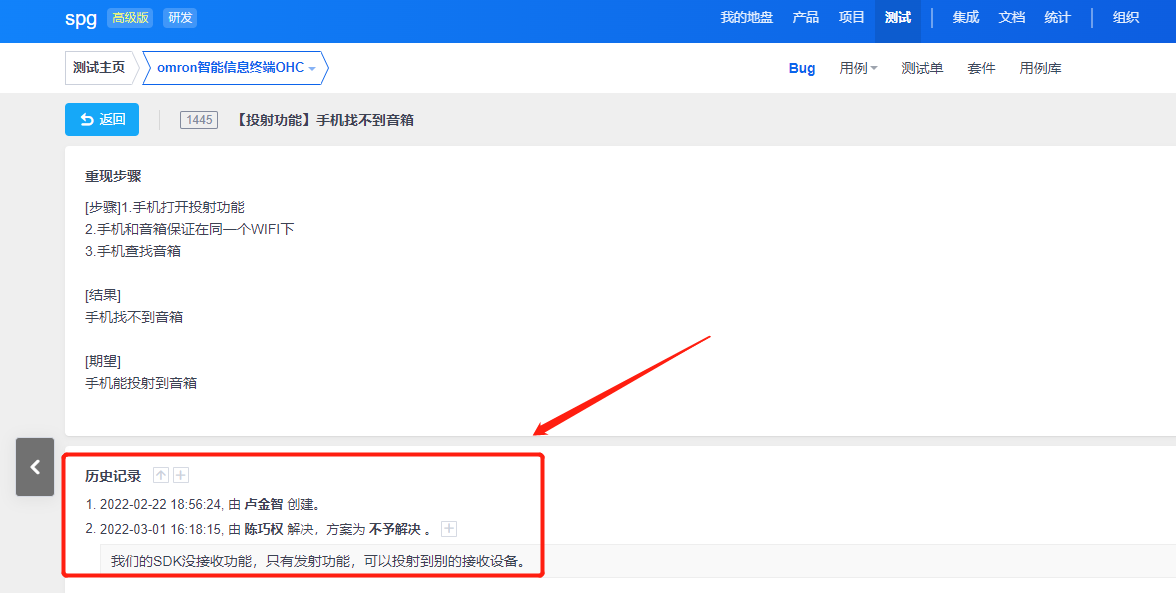The image size is (1176, 593).
Task: Switch to the 套件 sub-tab
Action: pyautogui.click(x=981, y=68)
